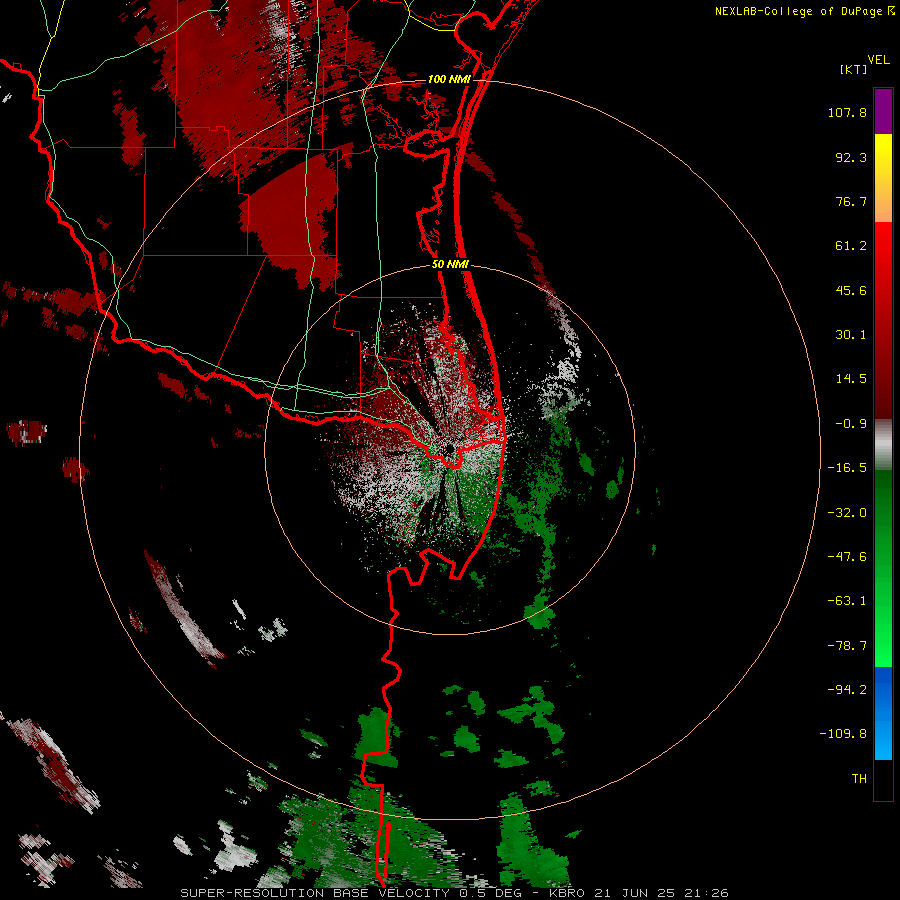The width and height of the screenshot is (900, 900).
Task: Select the -0.9 scale value
Action: point(851,424)
